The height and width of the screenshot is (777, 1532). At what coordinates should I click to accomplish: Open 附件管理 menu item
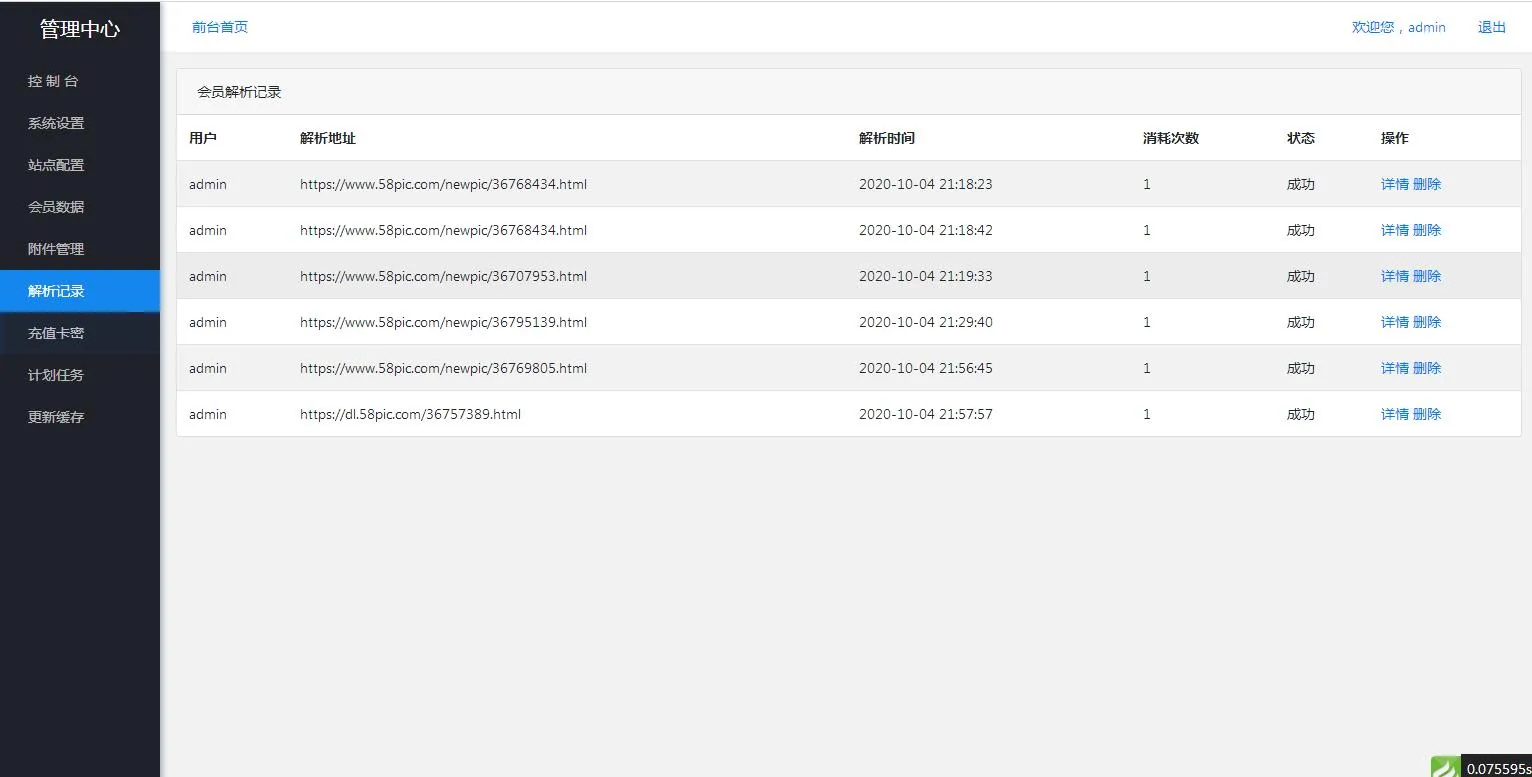56,249
